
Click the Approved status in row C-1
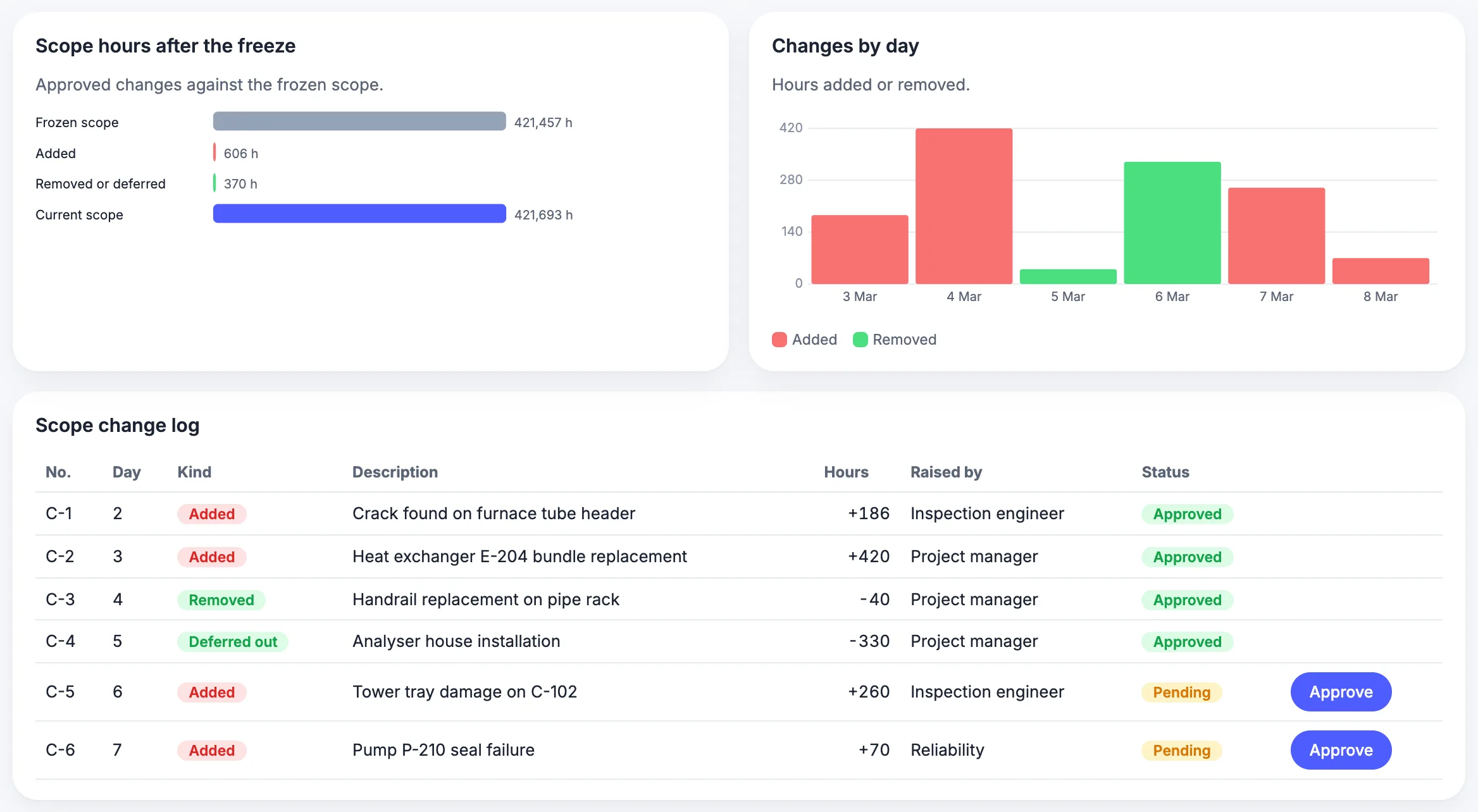(1187, 514)
